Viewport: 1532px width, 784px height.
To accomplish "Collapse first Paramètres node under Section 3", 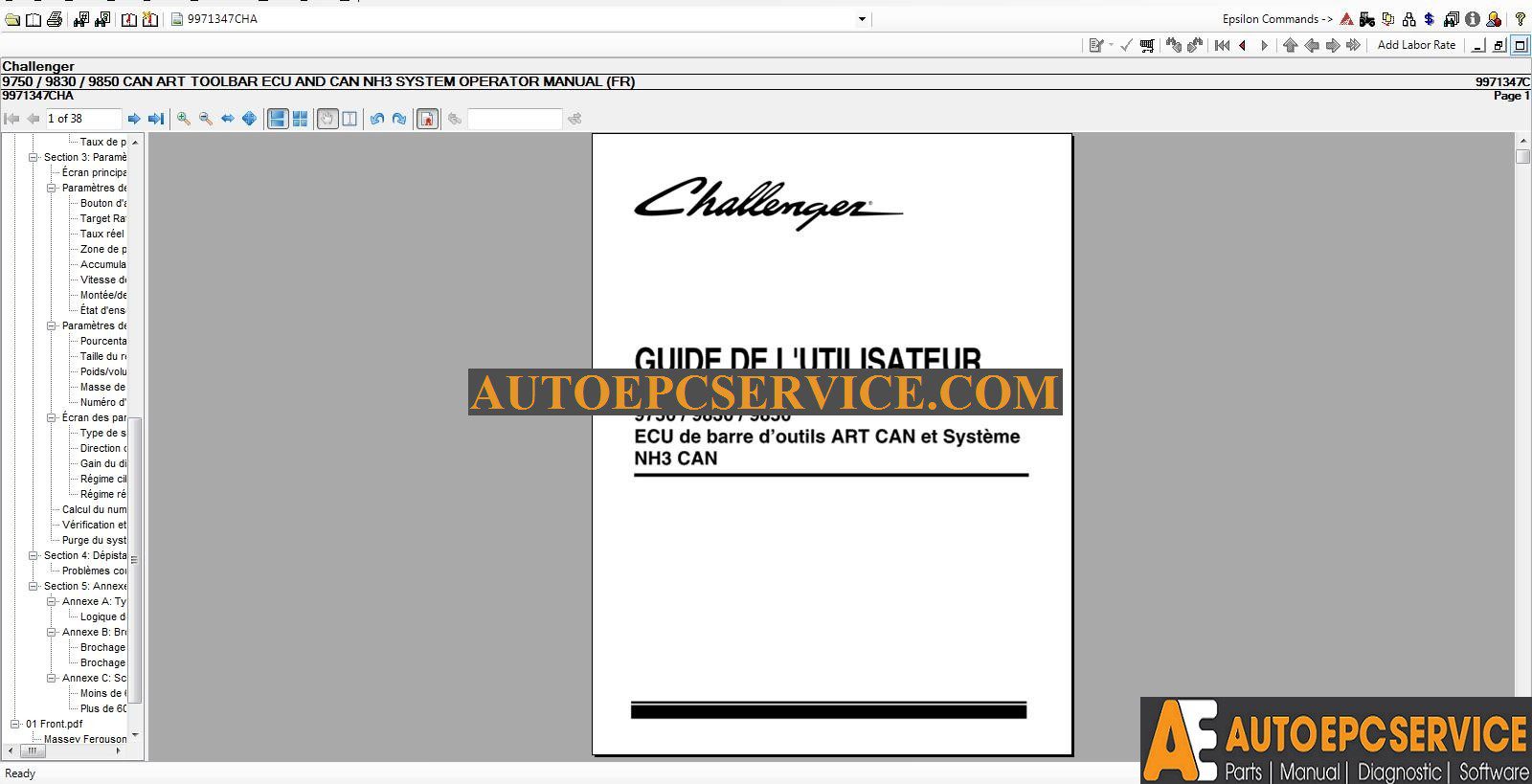I will click(x=52, y=188).
